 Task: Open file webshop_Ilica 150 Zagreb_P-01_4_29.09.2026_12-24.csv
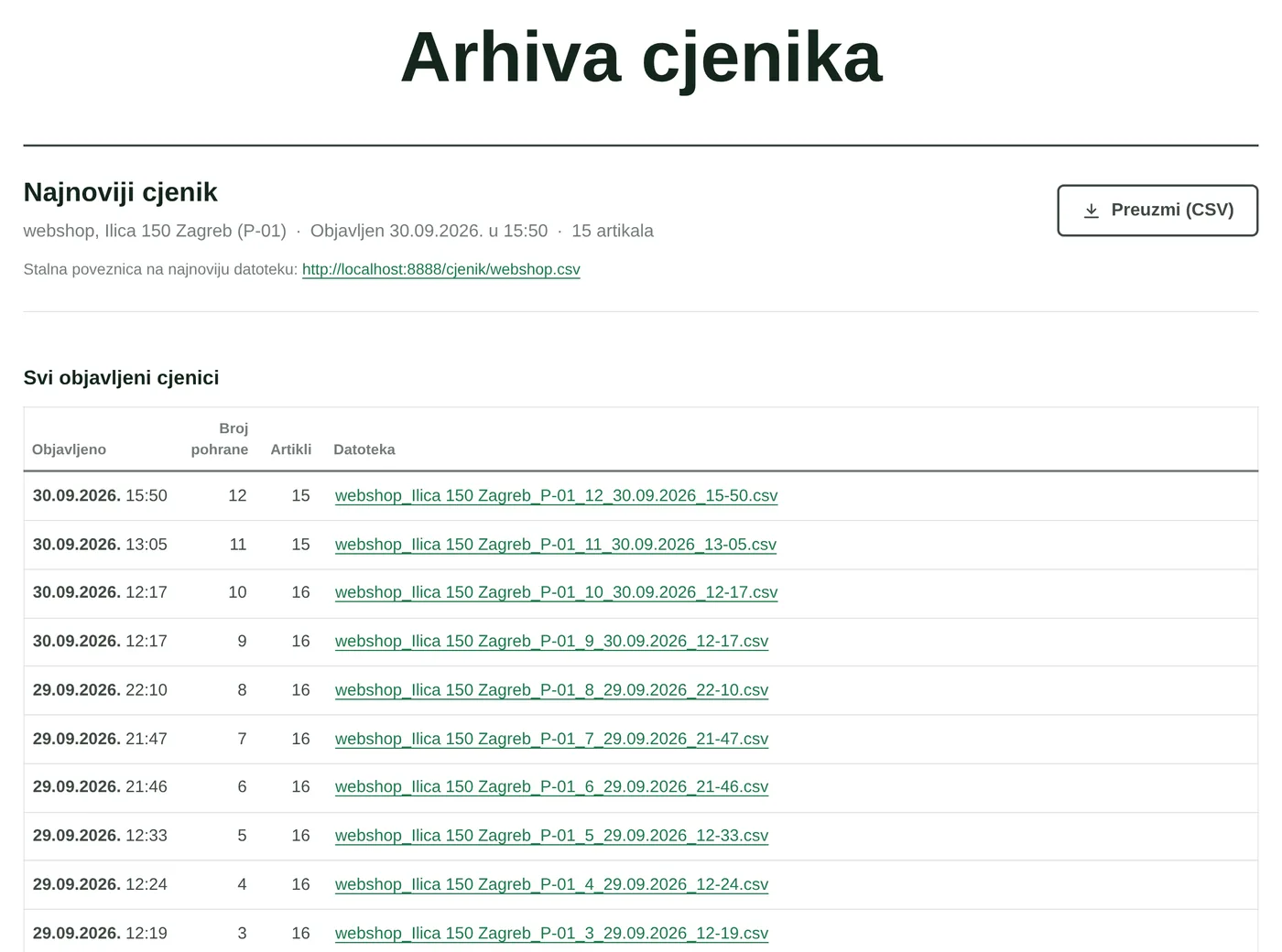552,883
